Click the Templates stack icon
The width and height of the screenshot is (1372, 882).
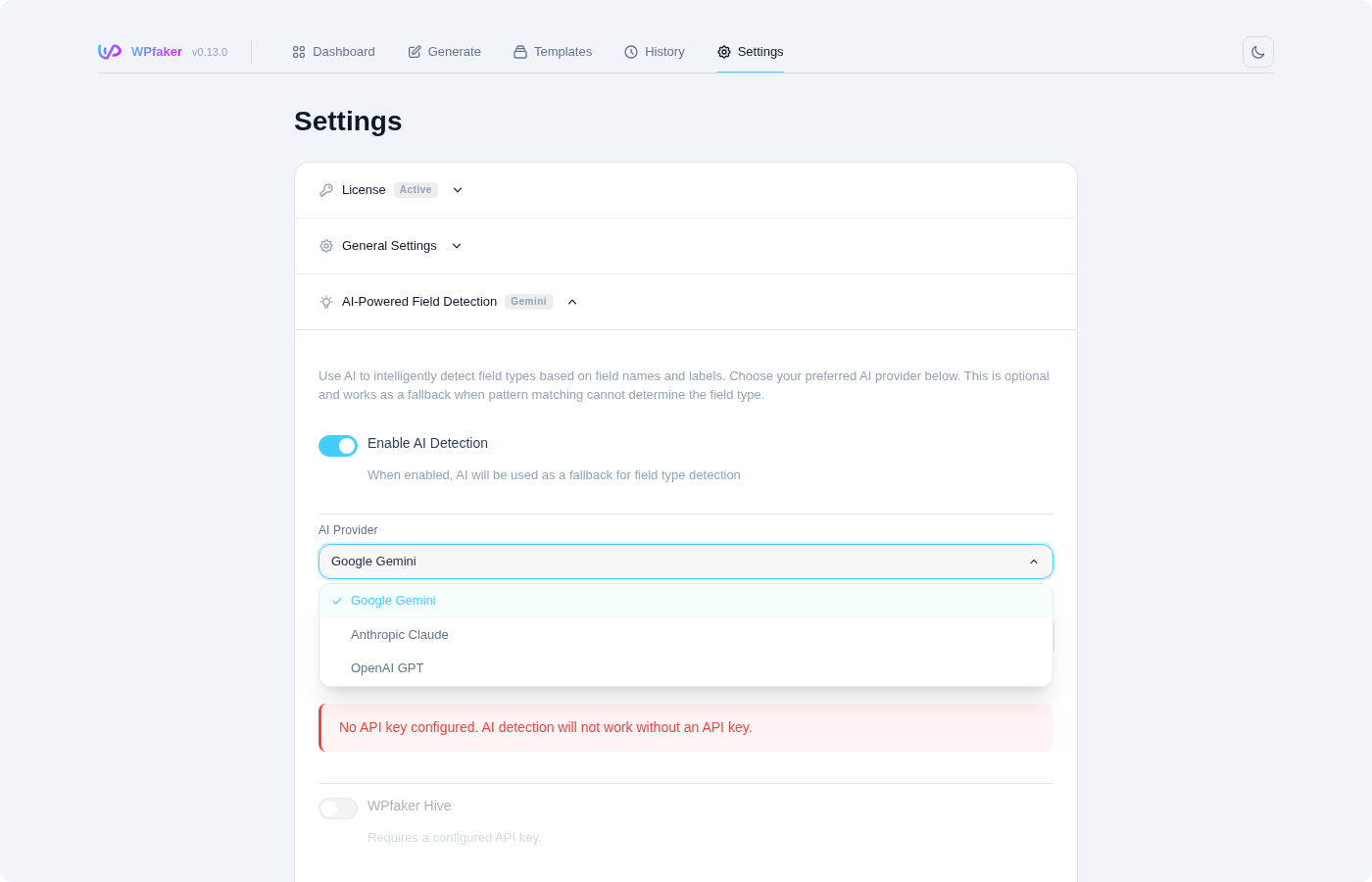pos(520,52)
